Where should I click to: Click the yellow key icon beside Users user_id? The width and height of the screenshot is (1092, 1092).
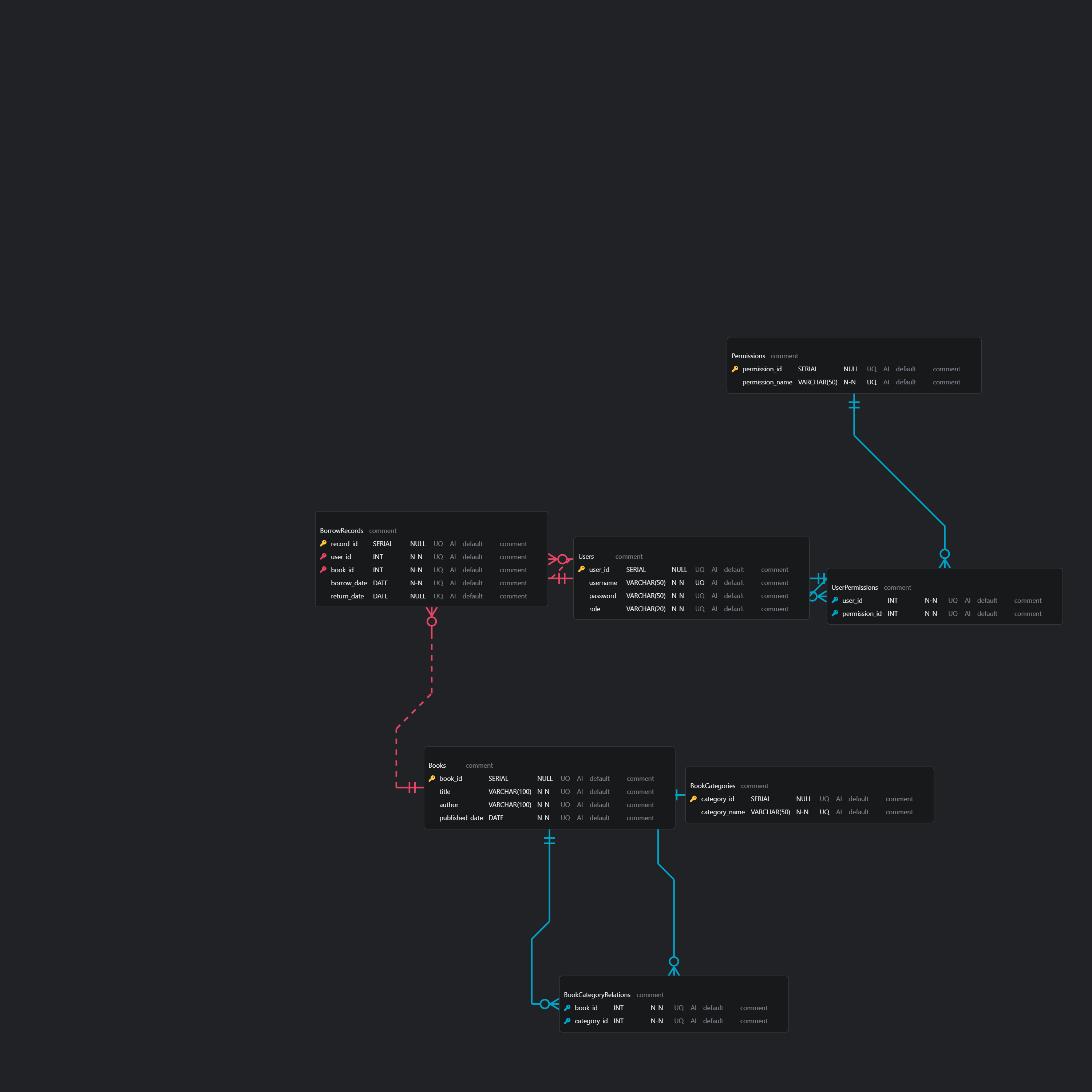pos(582,569)
